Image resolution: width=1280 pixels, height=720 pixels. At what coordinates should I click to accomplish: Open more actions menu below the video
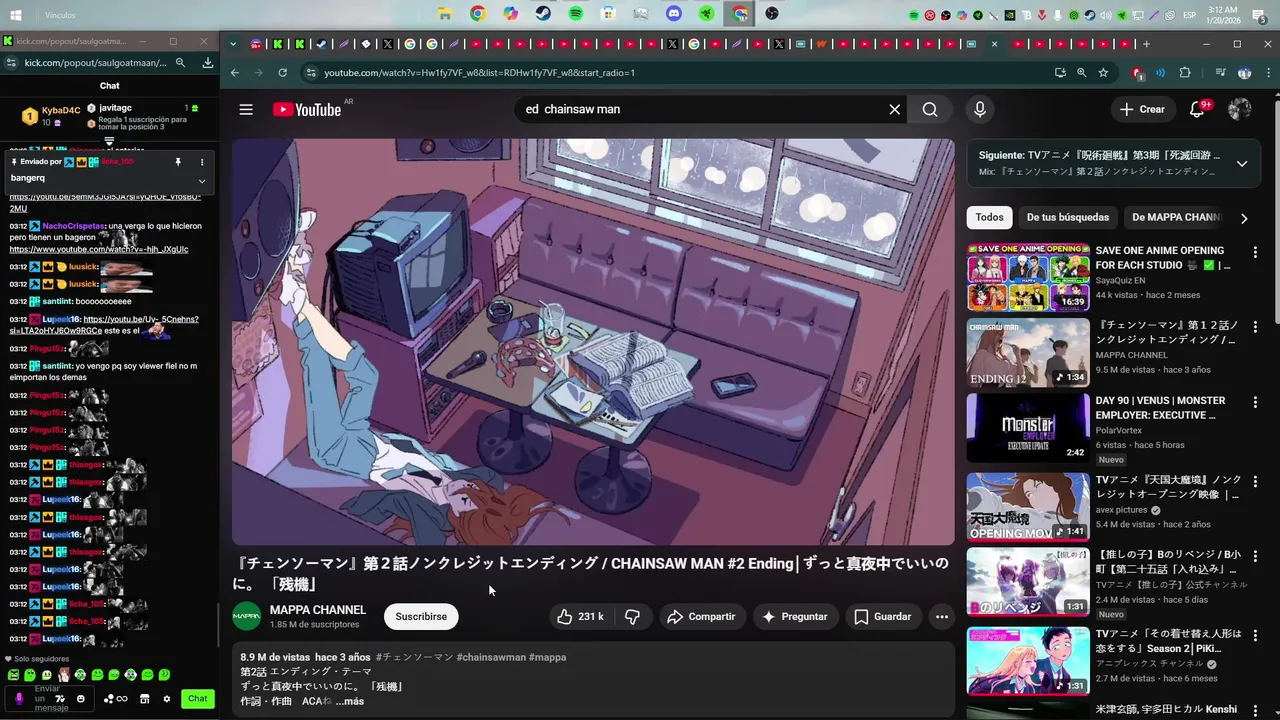[x=941, y=617]
